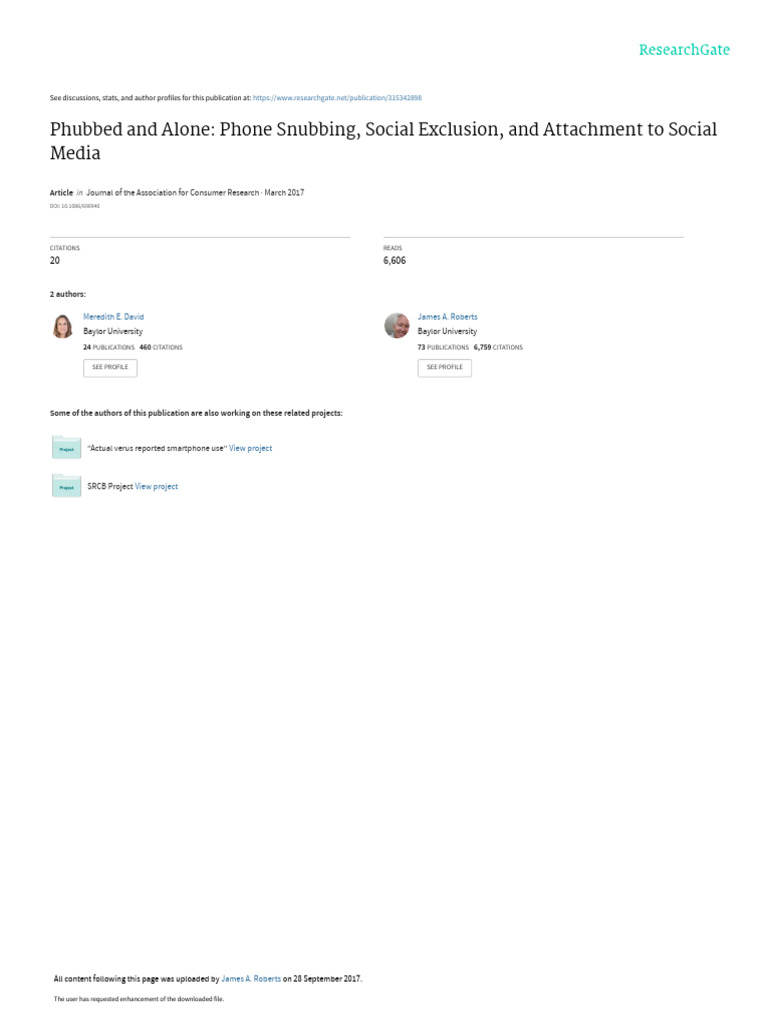The image size is (768, 1024).
Task: Open the ResearchGate publication URL link
Action: [337, 98]
